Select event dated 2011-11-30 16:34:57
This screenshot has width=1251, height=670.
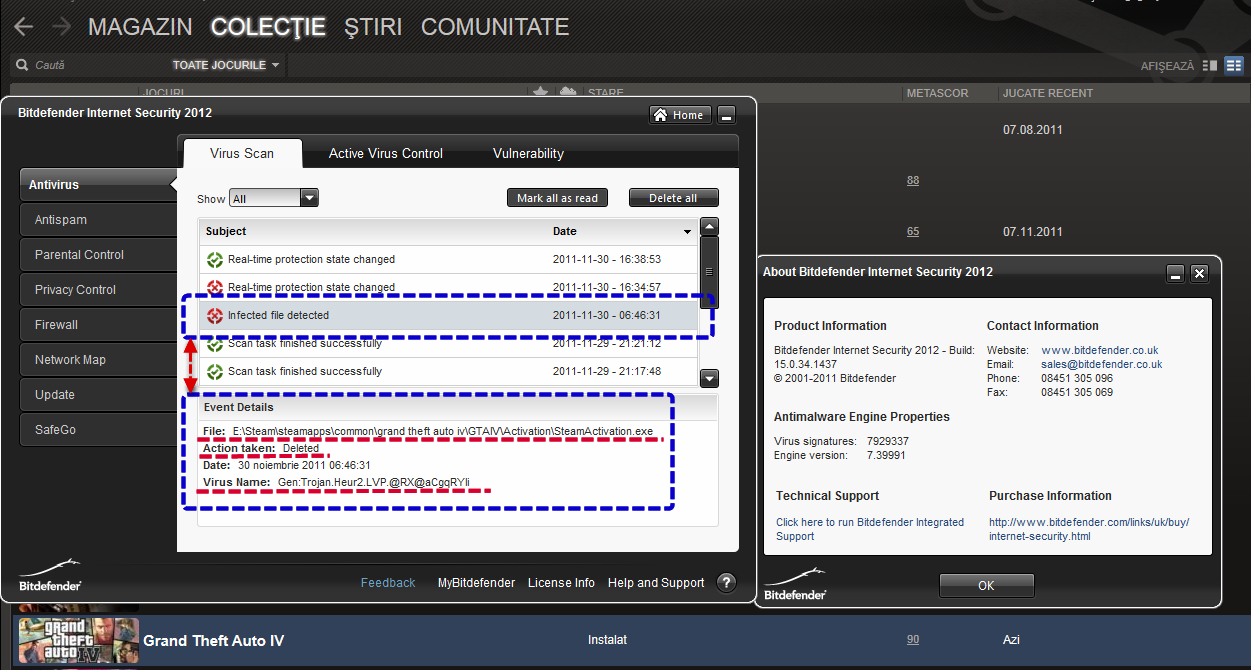pyautogui.click(x=447, y=287)
